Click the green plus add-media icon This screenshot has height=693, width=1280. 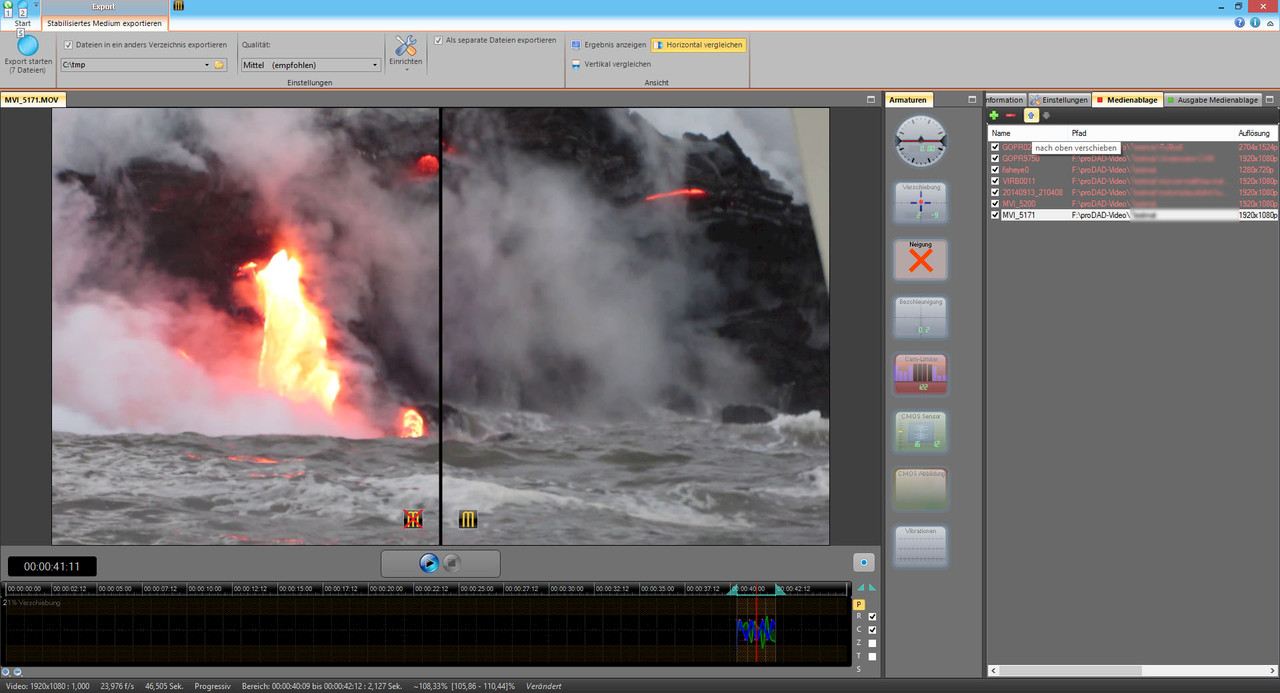[994, 116]
